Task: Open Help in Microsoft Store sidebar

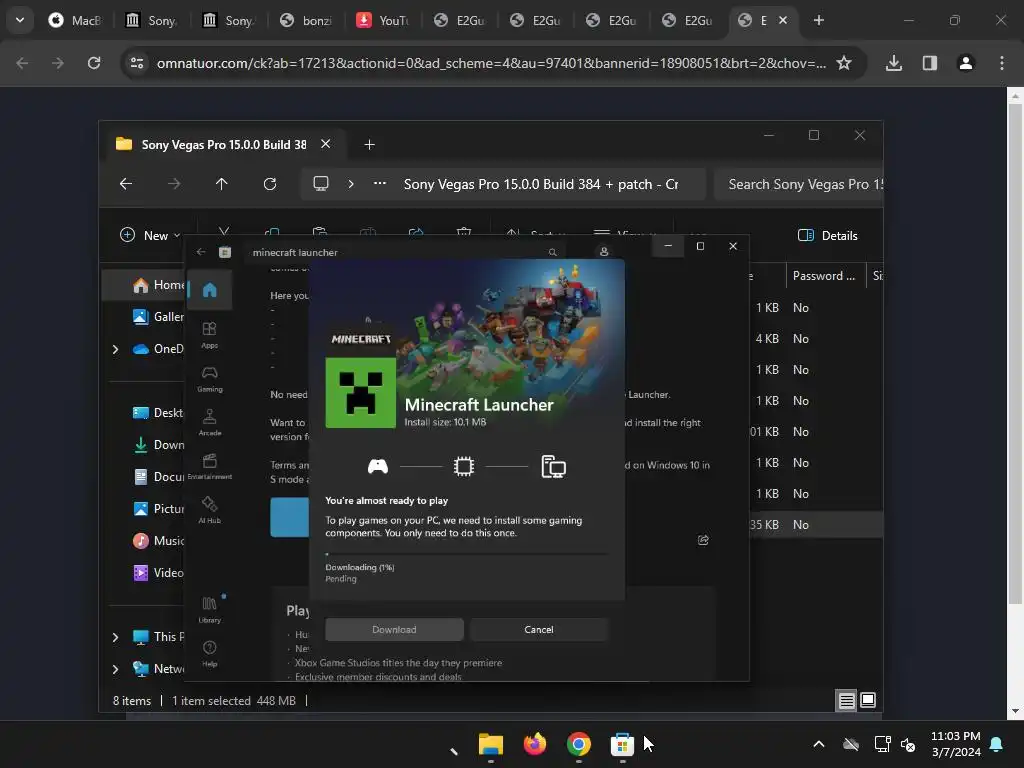Action: (x=209, y=652)
